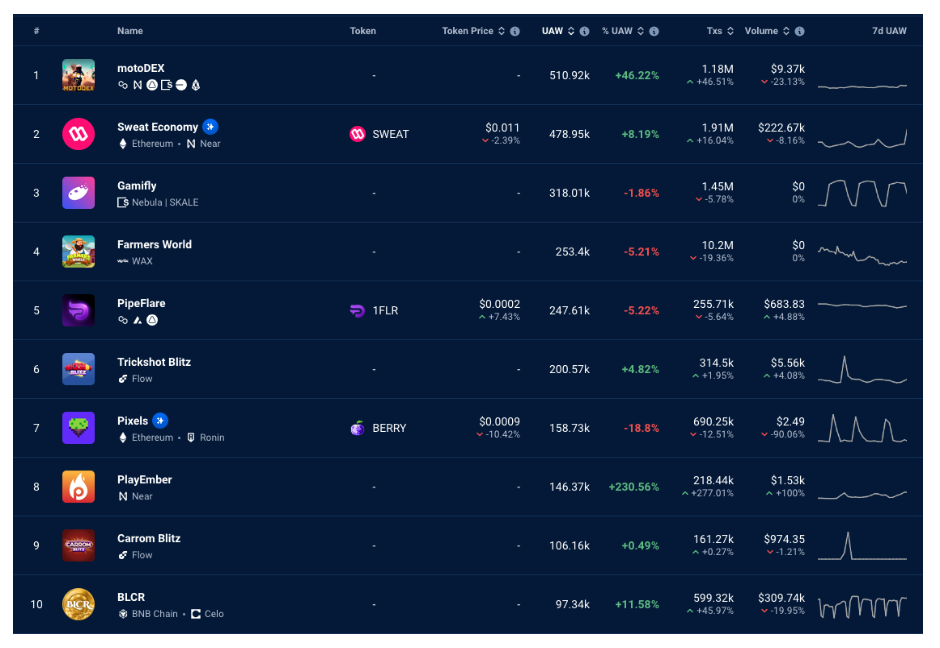Click the BERRY token icon
Viewport: 940px width, 648px height.
pos(357,428)
